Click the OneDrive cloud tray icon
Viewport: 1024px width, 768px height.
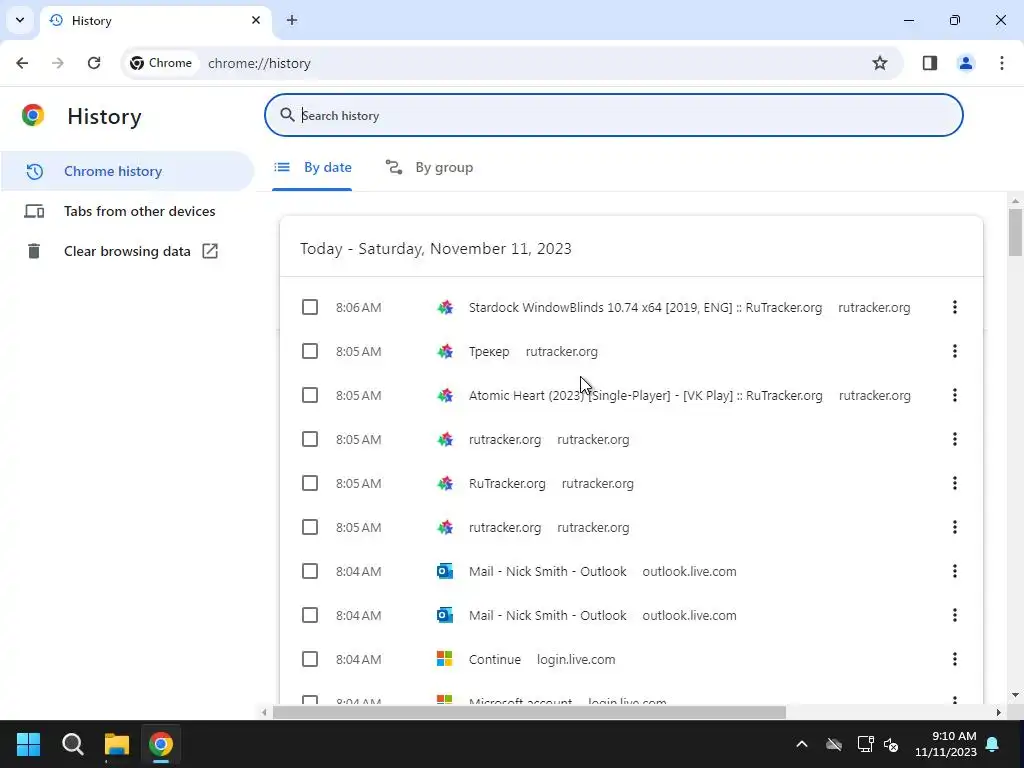click(834, 744)
